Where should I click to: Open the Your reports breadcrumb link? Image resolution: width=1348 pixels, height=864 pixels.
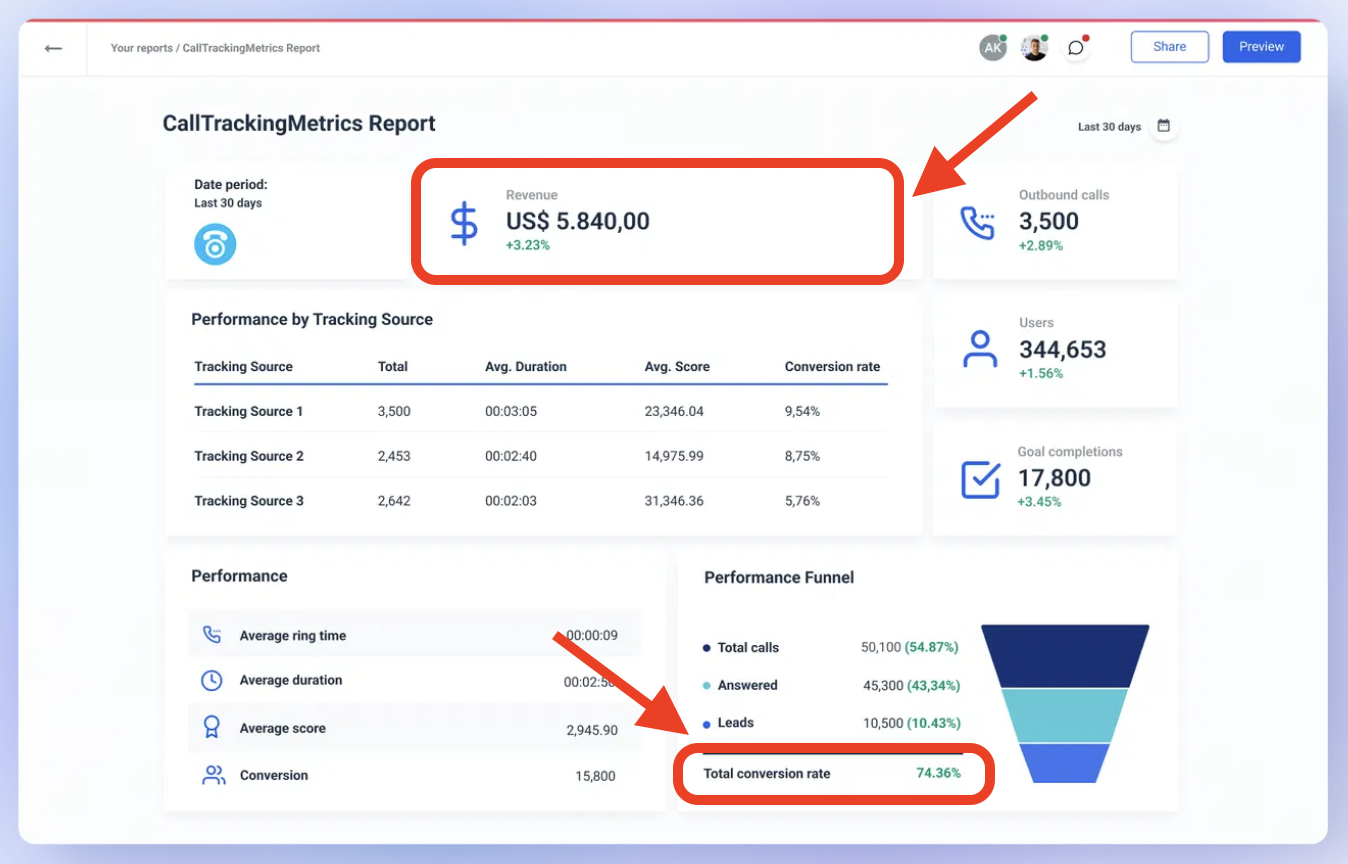(x=141, y=48)
